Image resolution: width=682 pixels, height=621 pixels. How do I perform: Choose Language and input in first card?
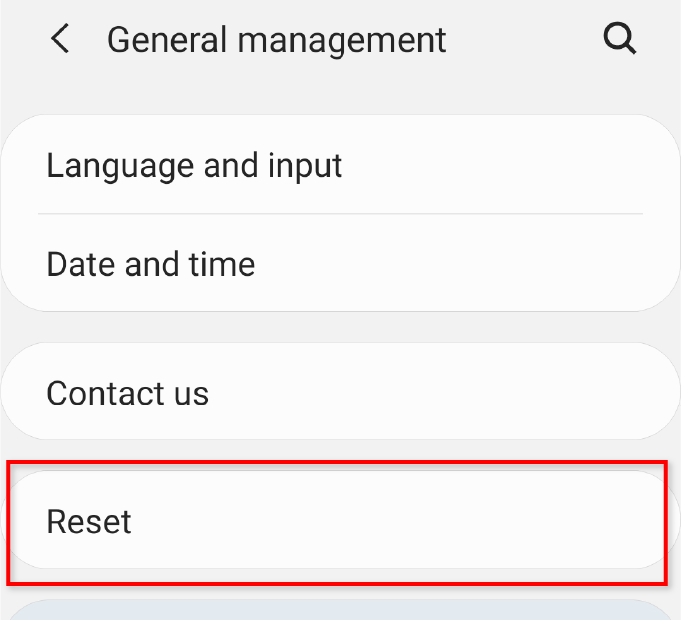(x=341, y=165)
